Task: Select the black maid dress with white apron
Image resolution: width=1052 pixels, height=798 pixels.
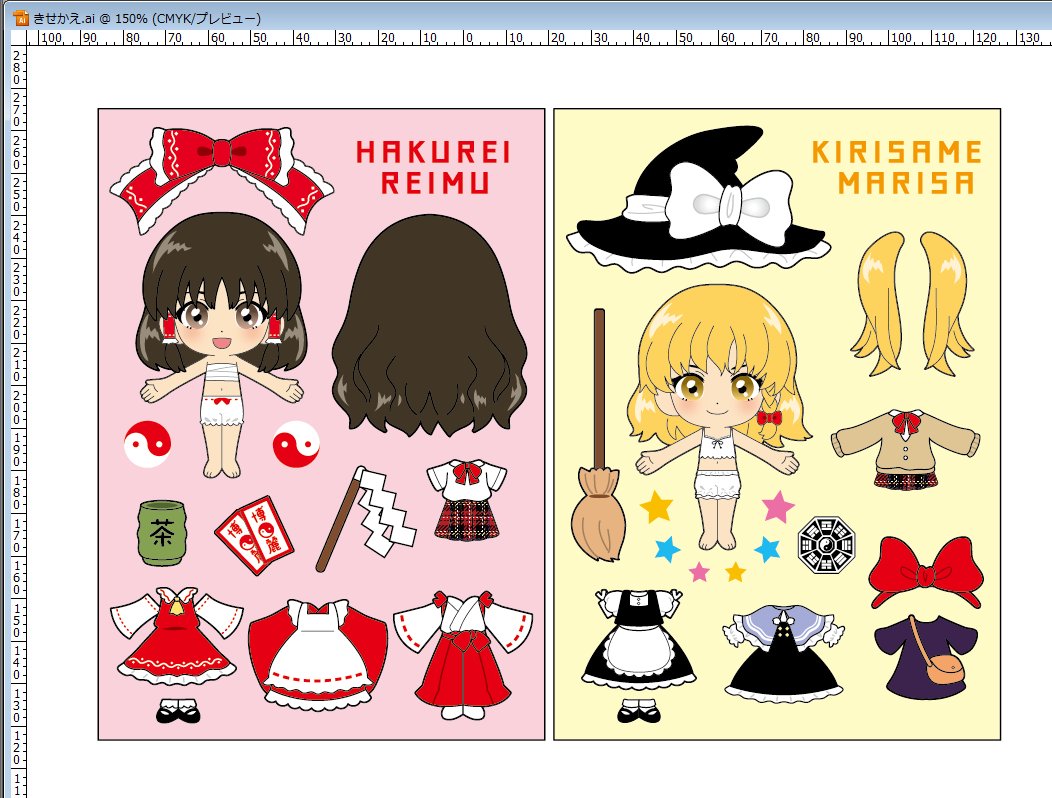Action: coord(639,640)
